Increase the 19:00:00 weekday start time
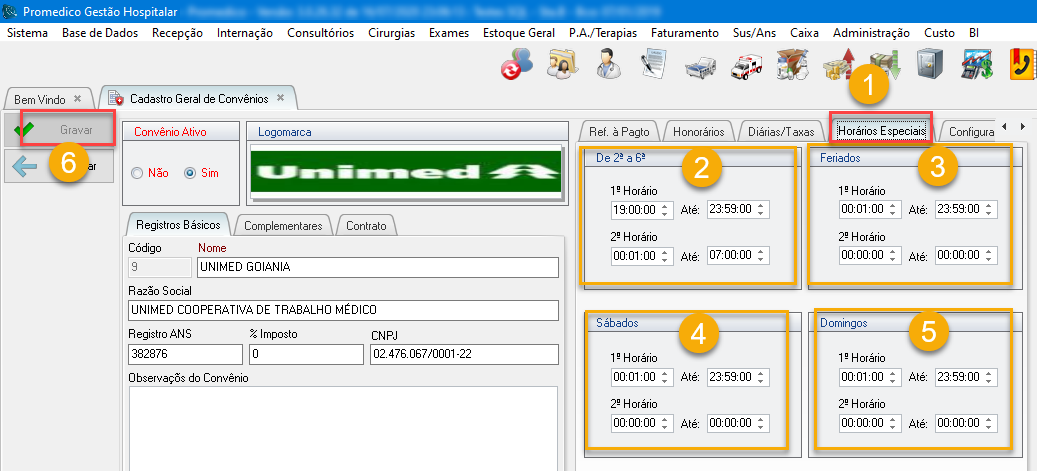Viewport: 1037px width, 471px height. point(665,206)
